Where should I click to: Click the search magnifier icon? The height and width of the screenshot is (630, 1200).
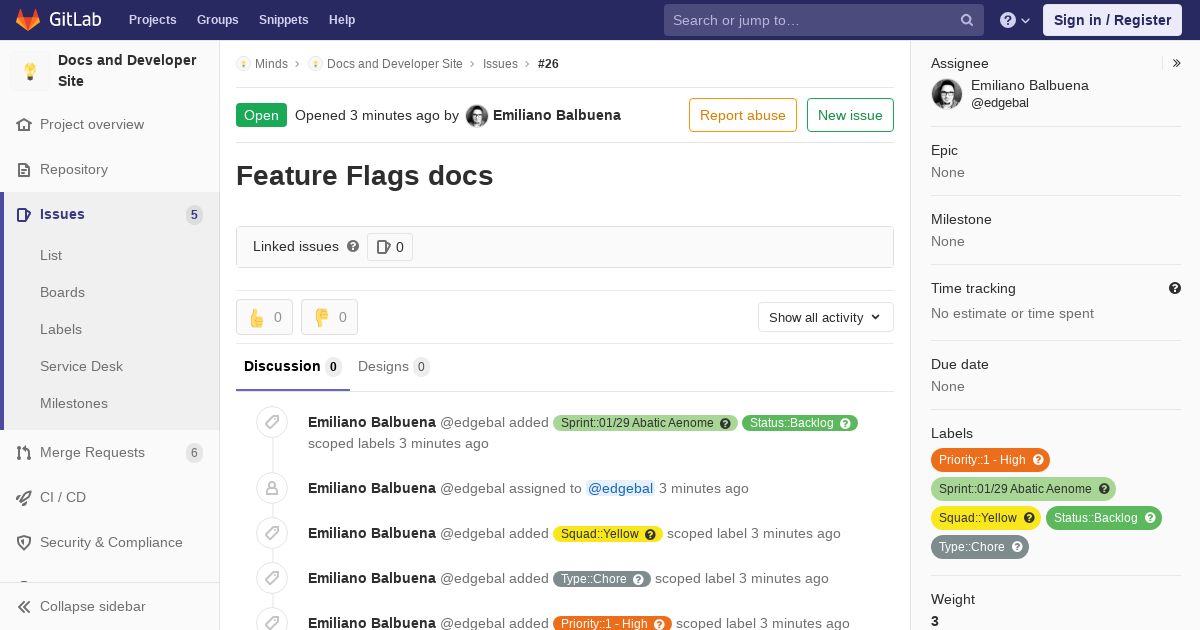pos(967,20)
